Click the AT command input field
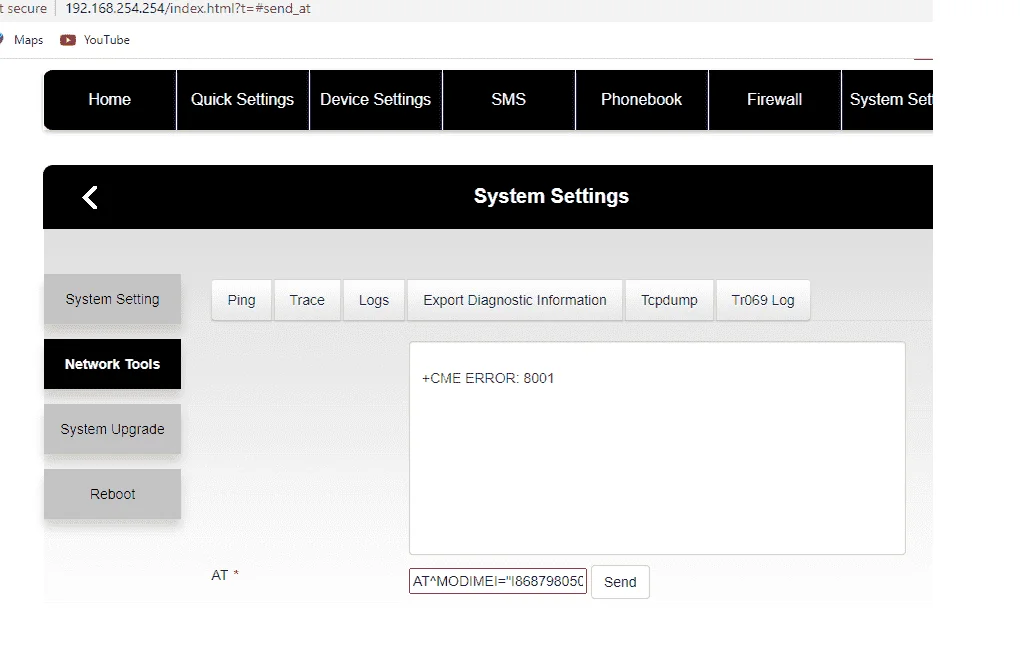 tap(498, 581)
